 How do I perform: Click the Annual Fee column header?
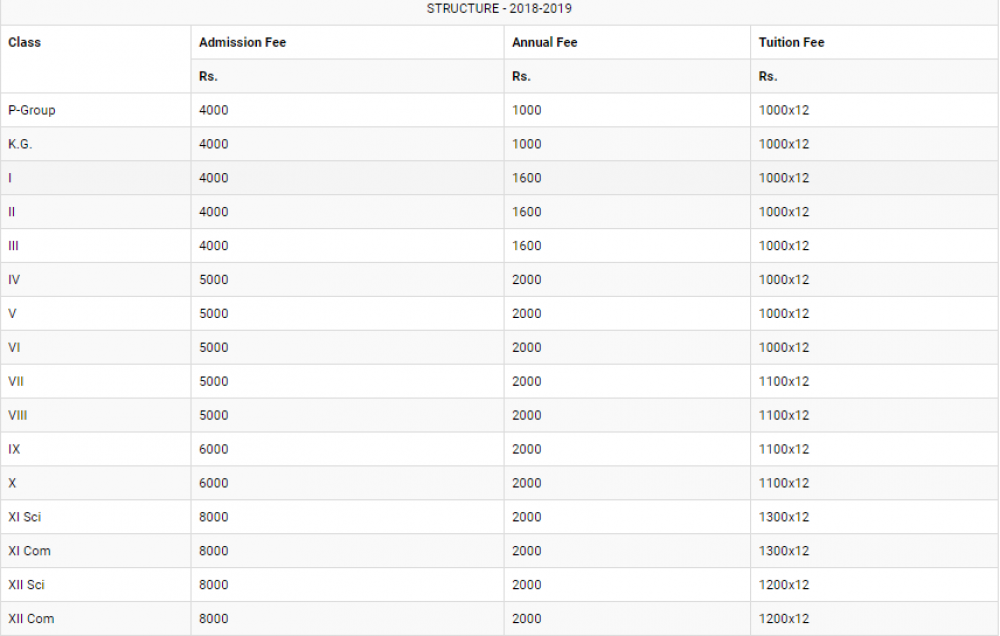pyautogui.click(x=545, y=42)
